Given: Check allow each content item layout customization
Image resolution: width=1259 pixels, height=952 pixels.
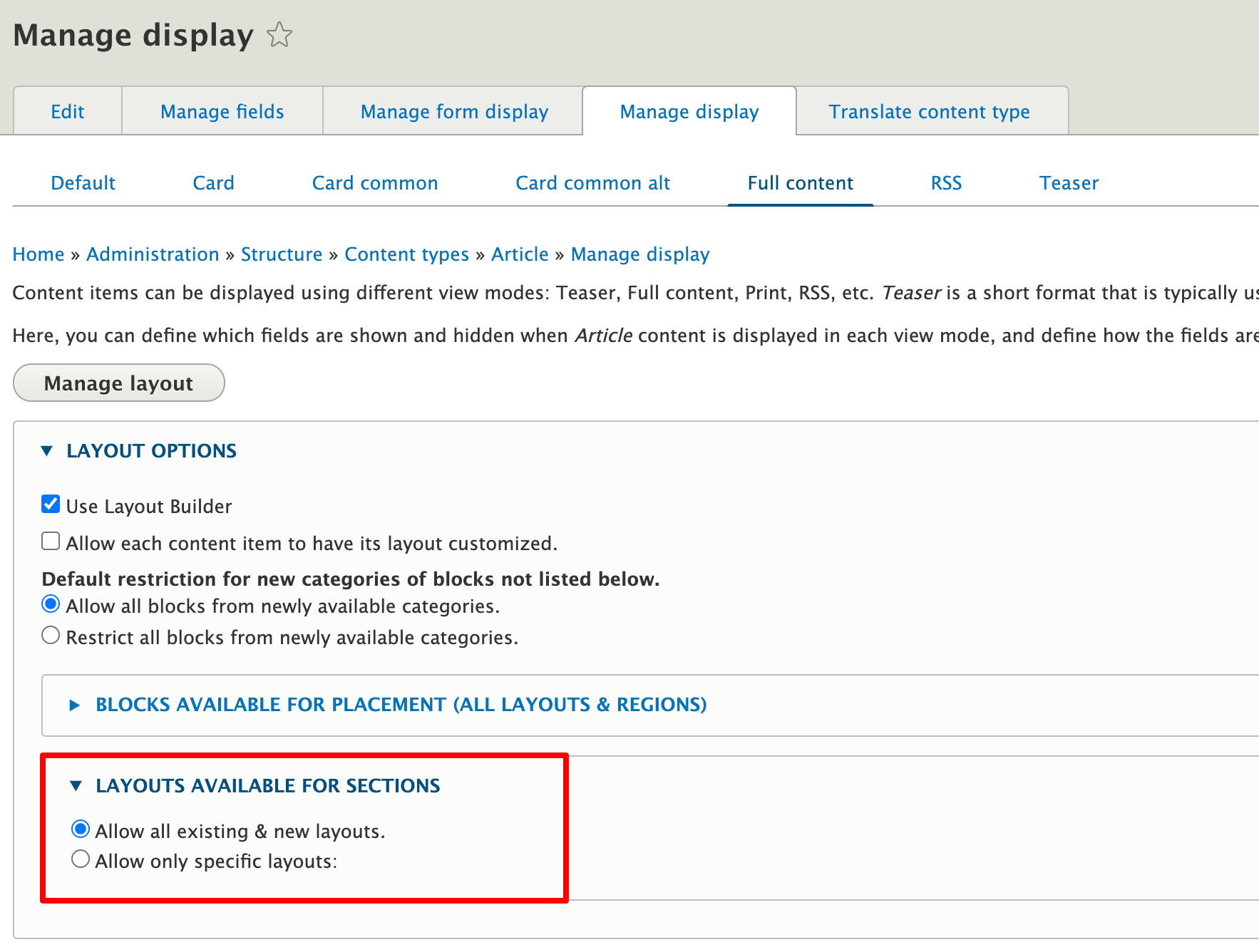Looking at the screenshot, I should pos(50,541).
